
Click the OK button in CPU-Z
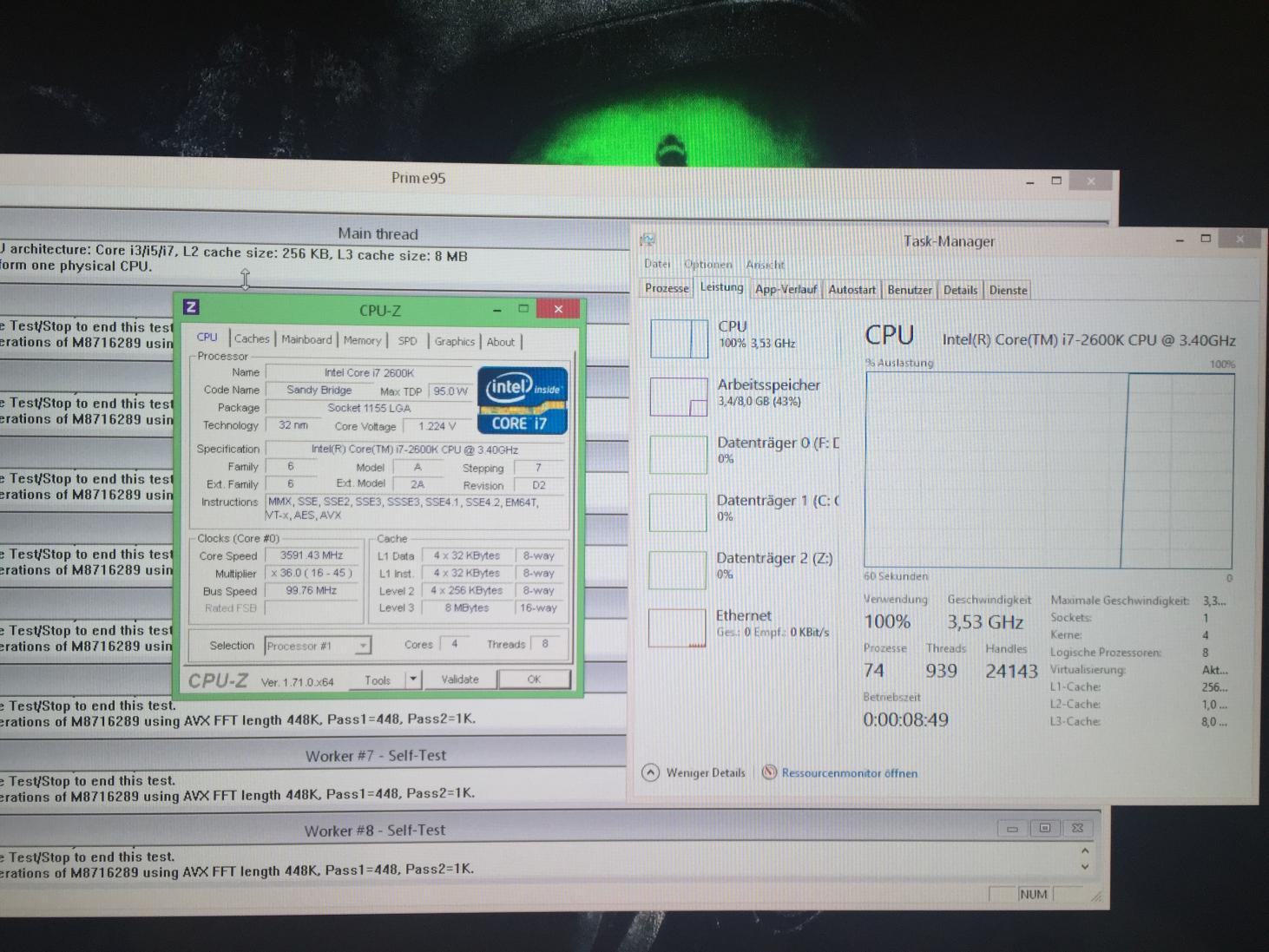pyautogui.click(x=534, y=680)
